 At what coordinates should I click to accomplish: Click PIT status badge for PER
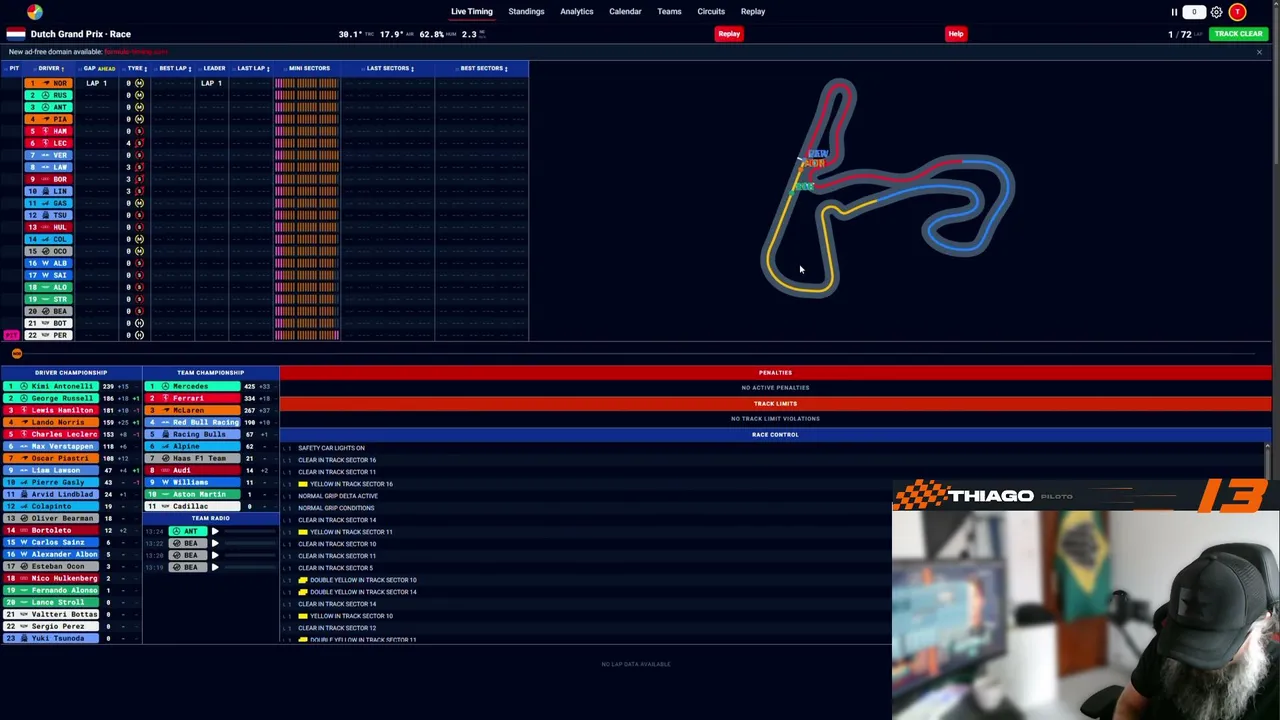(11, 335)
